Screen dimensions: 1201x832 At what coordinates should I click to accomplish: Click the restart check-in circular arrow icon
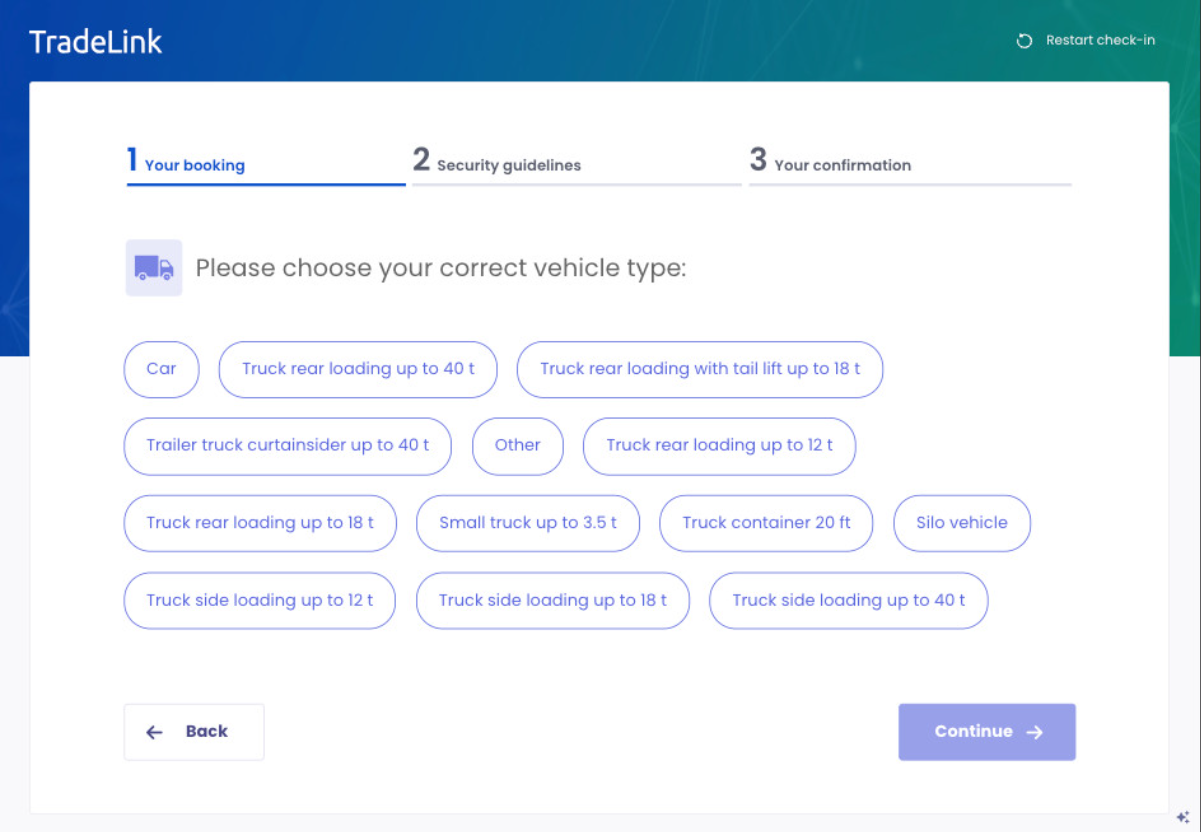click(1024, 41)
